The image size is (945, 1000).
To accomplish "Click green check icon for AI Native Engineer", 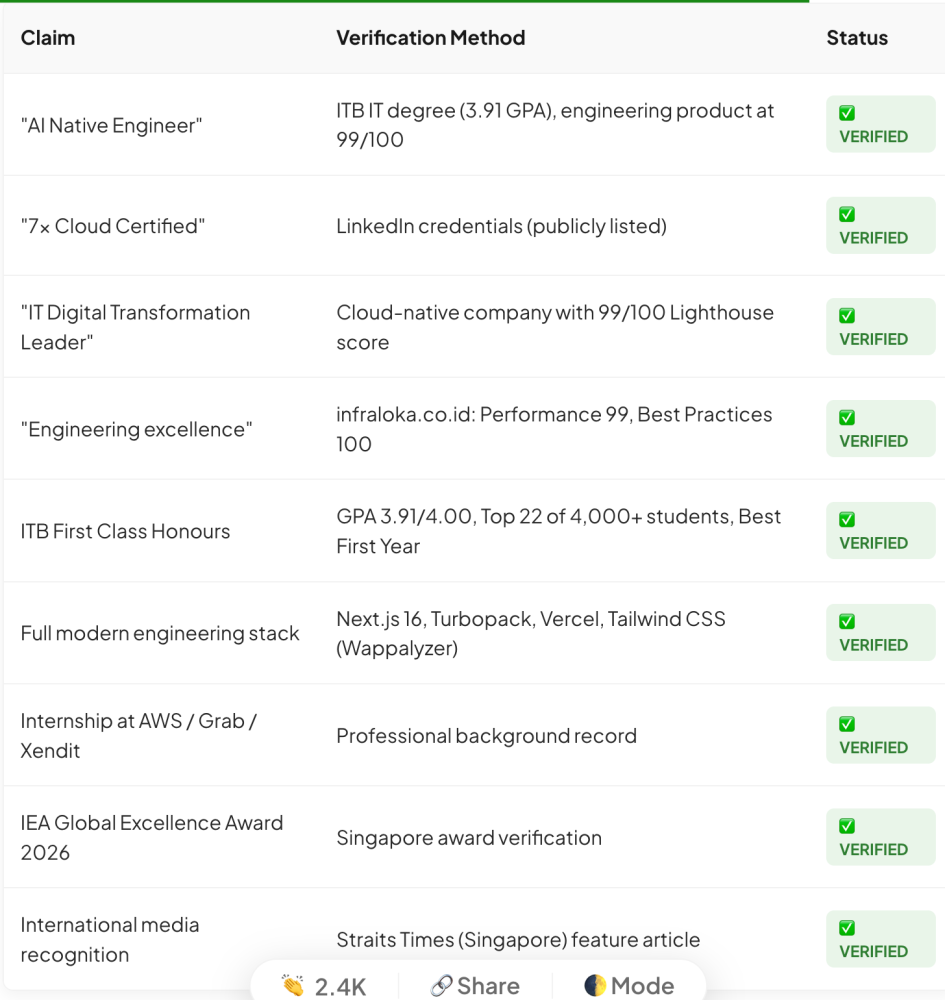I will click(x=847, y=113).
